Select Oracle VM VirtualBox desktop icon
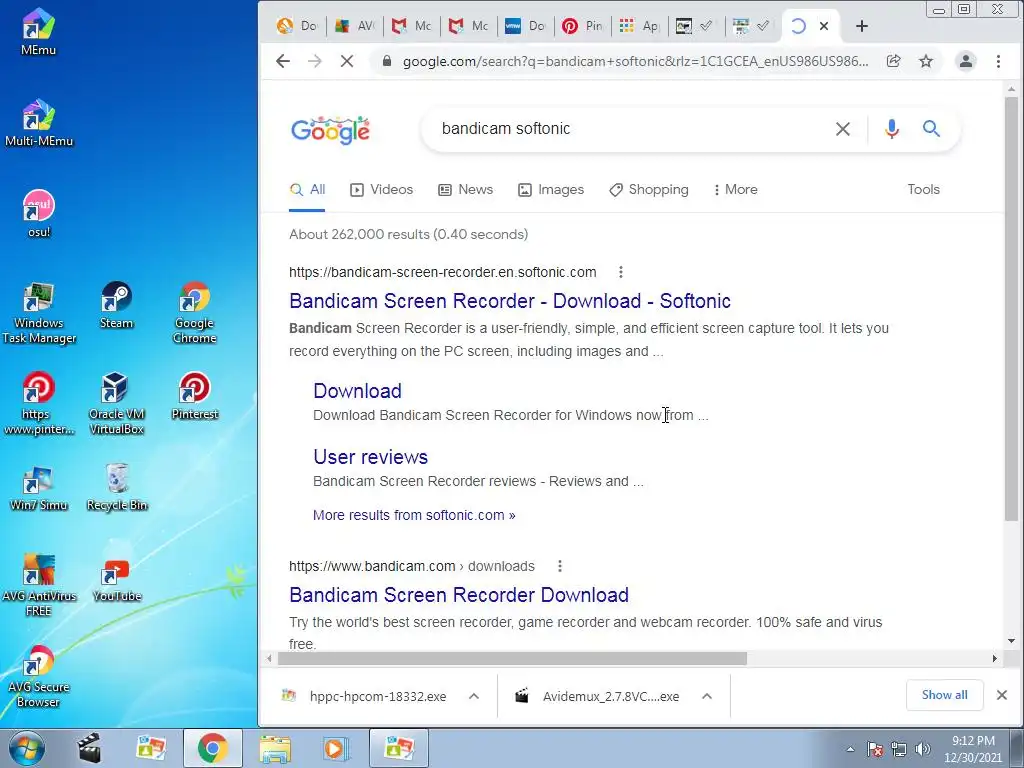Image resolution: width=1024 pixels, height=768 pixels. click(116, 404)
